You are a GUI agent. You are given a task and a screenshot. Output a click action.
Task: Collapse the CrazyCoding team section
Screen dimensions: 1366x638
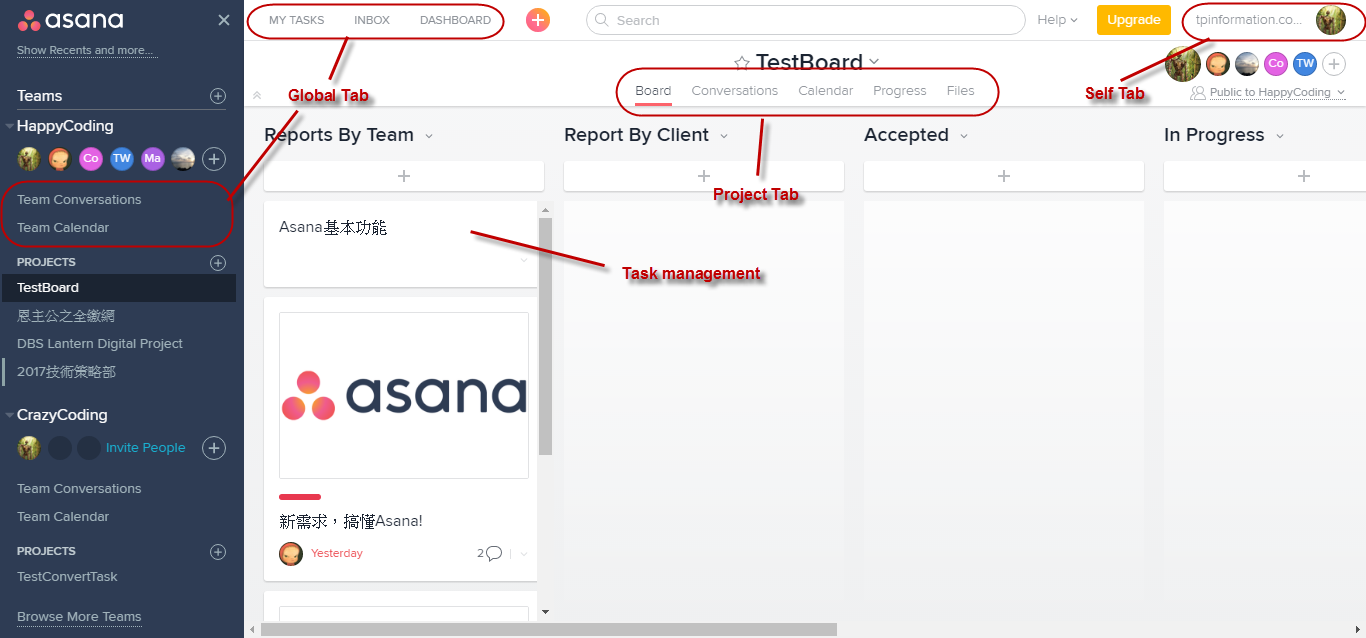pos(9,415)
